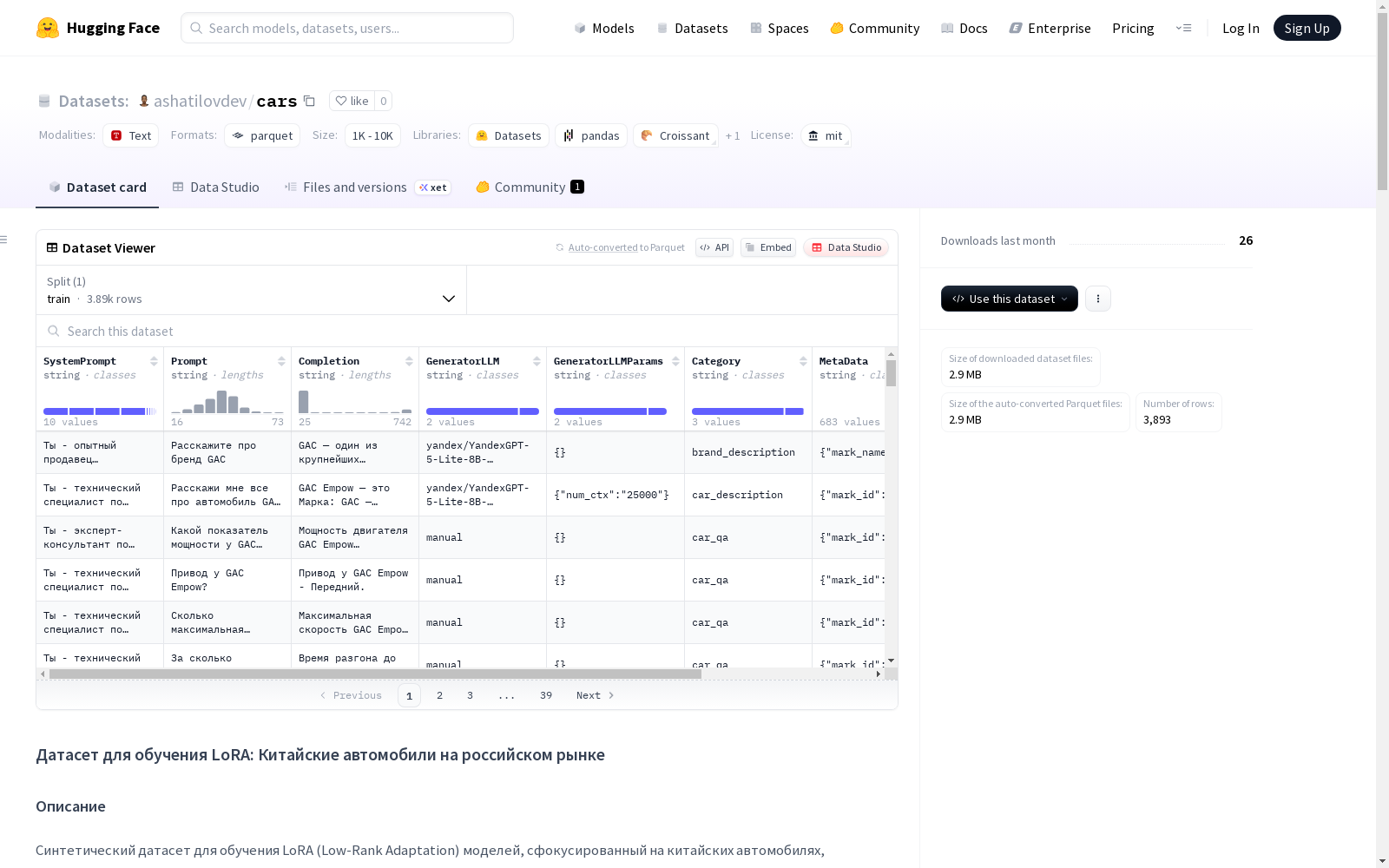Screen dimensions: 1389x868
Task: Select the Datasets library tag
Action: pyautogui.click(x=509, y=135)
